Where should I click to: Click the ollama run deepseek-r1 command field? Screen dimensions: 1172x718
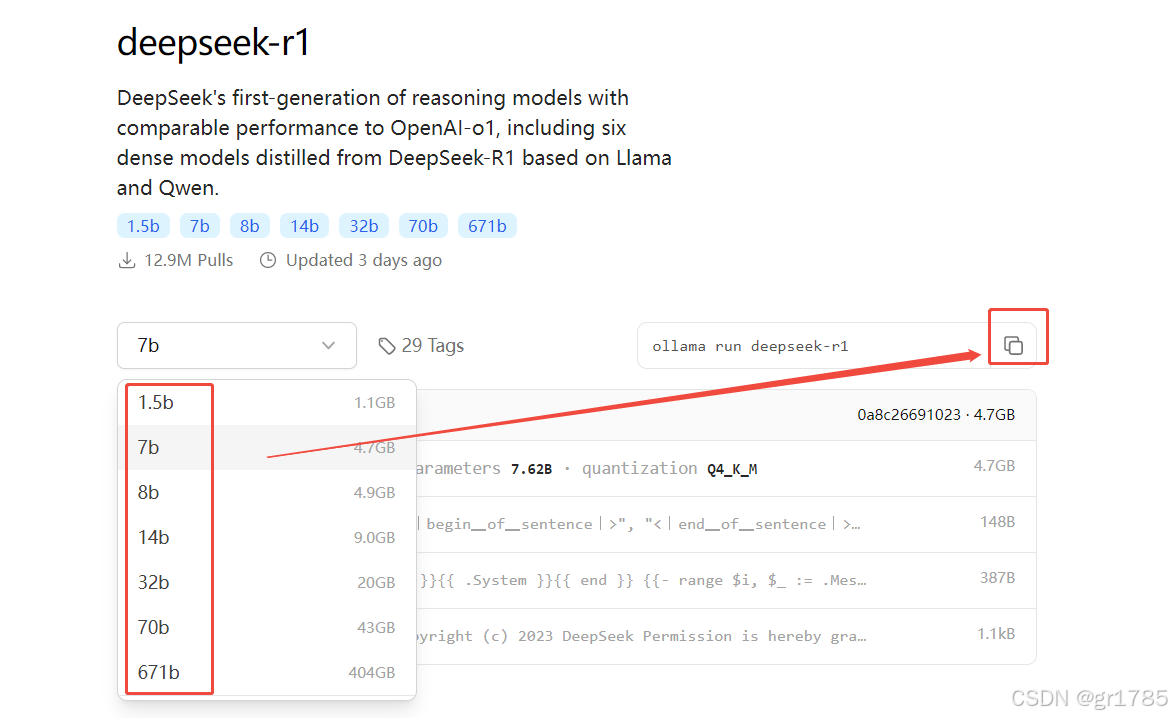click(815, 346)
